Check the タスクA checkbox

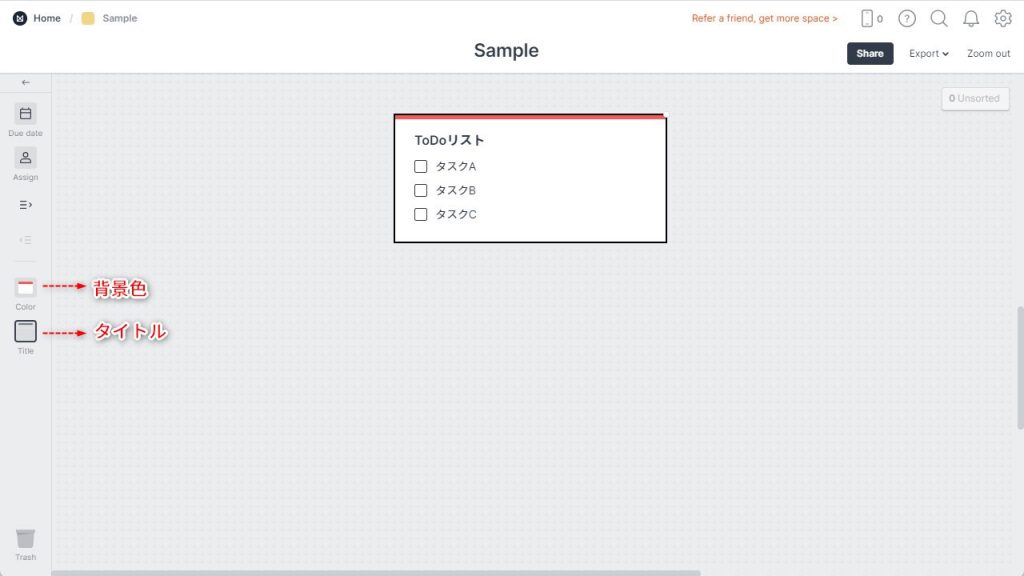[x=421, y=167]
